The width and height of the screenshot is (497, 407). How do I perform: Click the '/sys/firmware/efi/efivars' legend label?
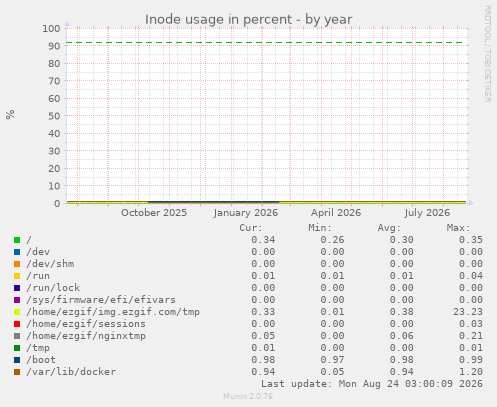coord(101,300)
